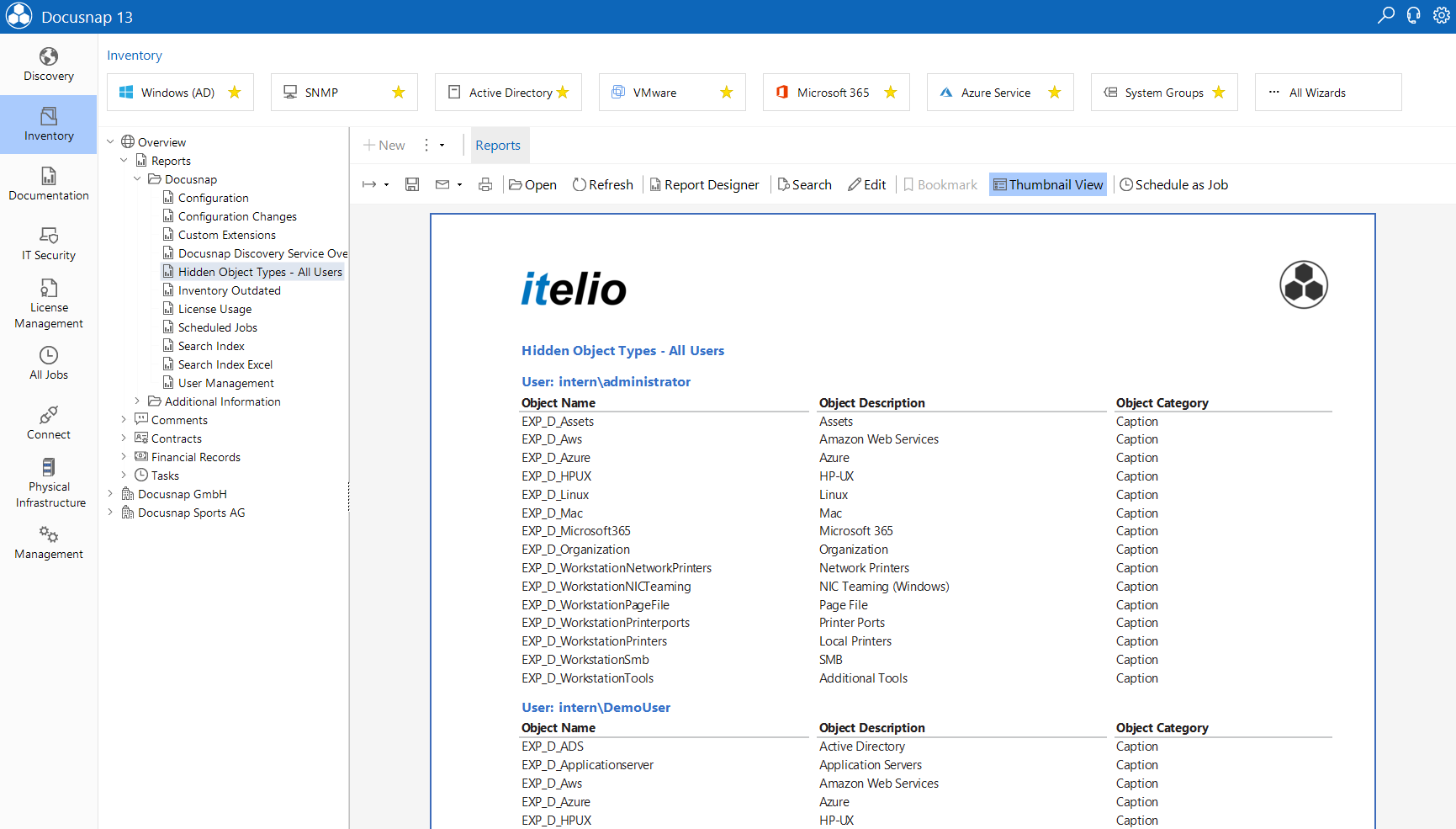Click the print icon in report toolbar
The image size is (1456, 829).
[x=485, y=184]
